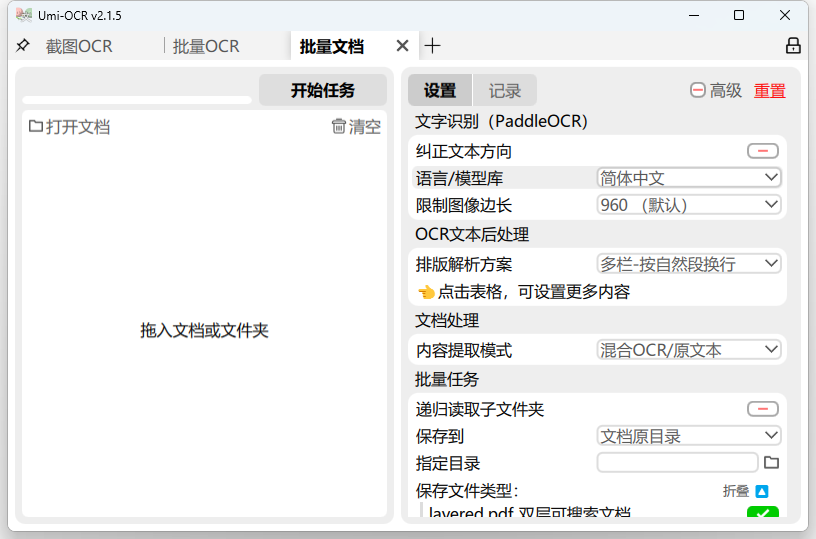The width and height of the screenshot is (816, 539).
Task: Switch to the 设置 panel tab
Action: (440, 91)
